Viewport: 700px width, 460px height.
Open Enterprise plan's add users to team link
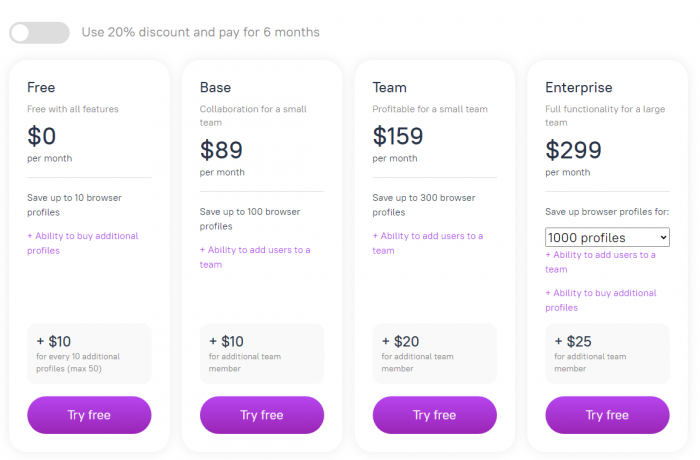[x=600, y=261]
